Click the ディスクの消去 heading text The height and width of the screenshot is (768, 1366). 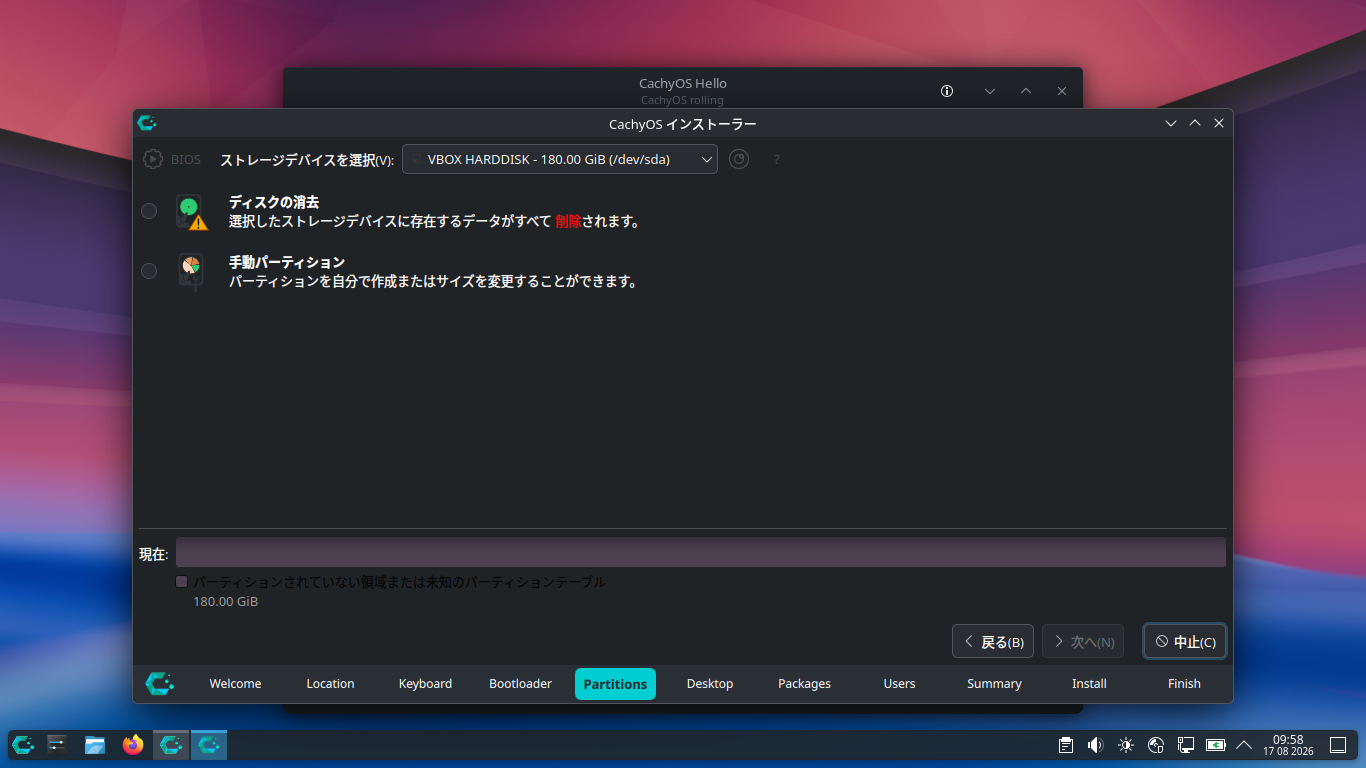(274, 202)
